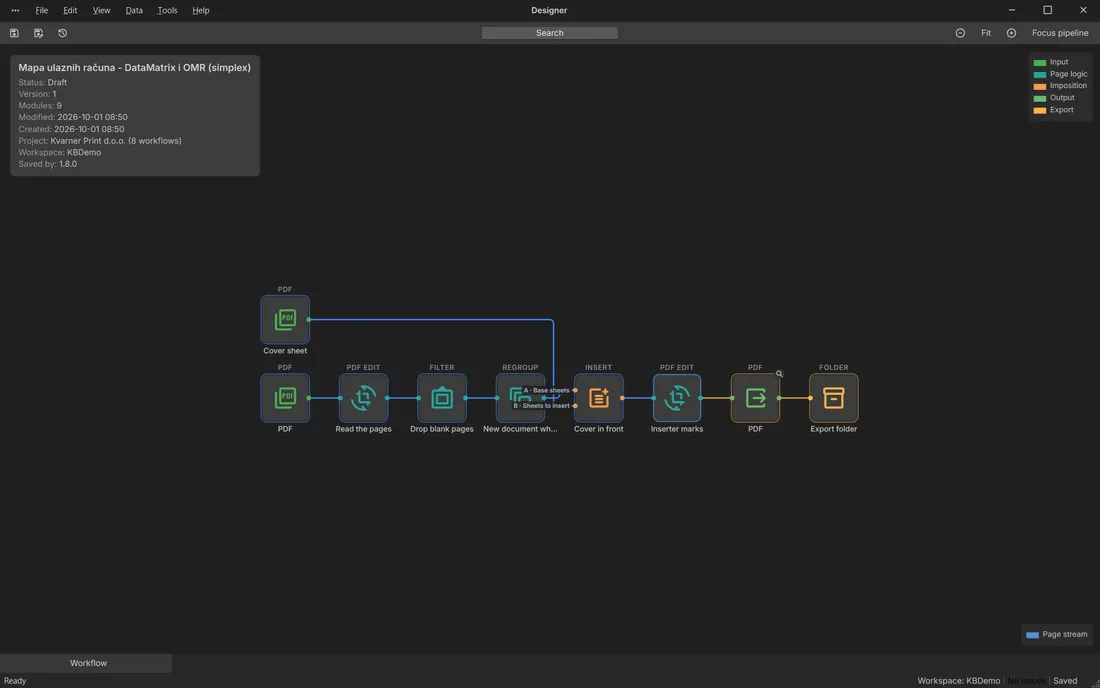Select the Read the pages node
Viewport: 1100px width, 688px height.
(363, 398)
